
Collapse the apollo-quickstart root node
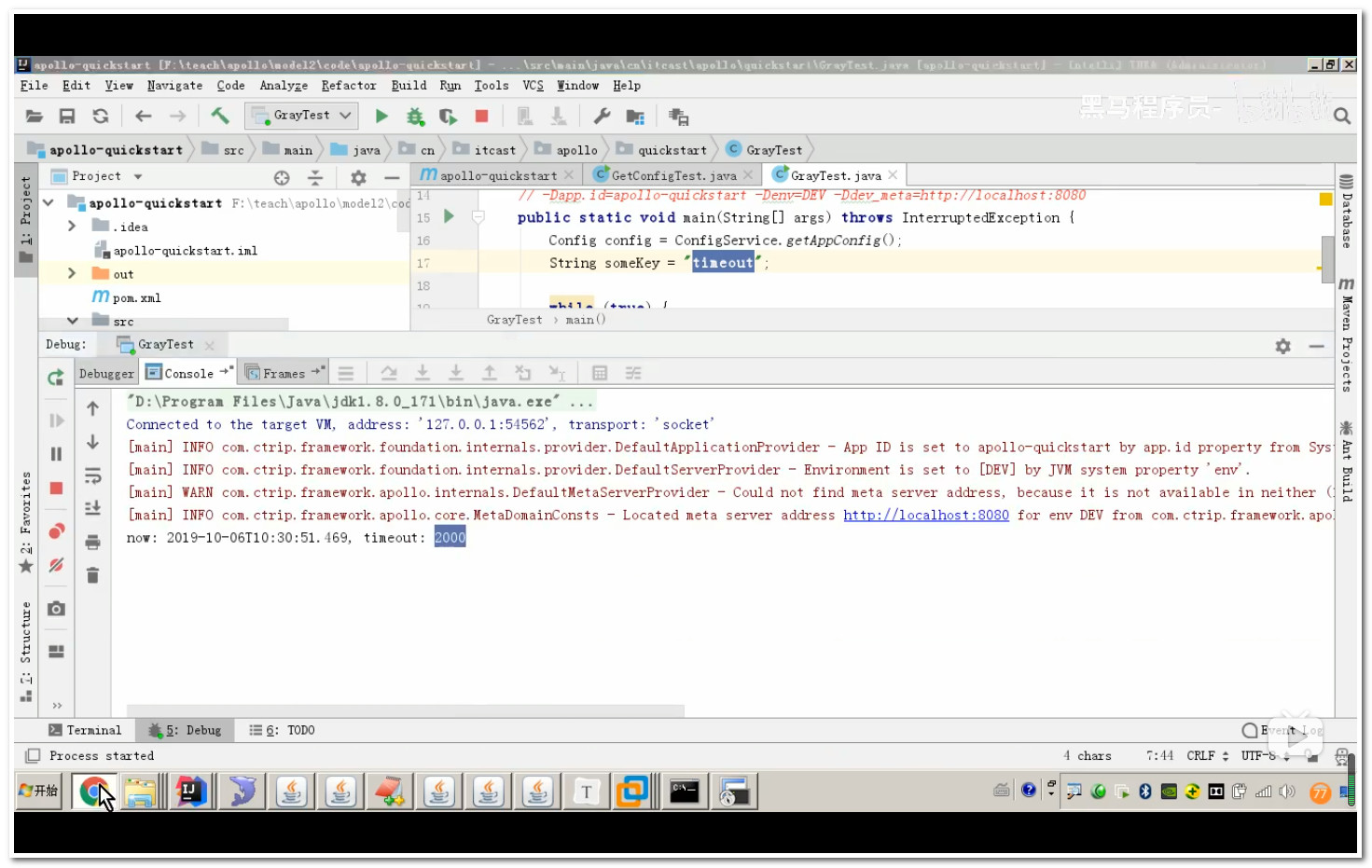(49, 202)
